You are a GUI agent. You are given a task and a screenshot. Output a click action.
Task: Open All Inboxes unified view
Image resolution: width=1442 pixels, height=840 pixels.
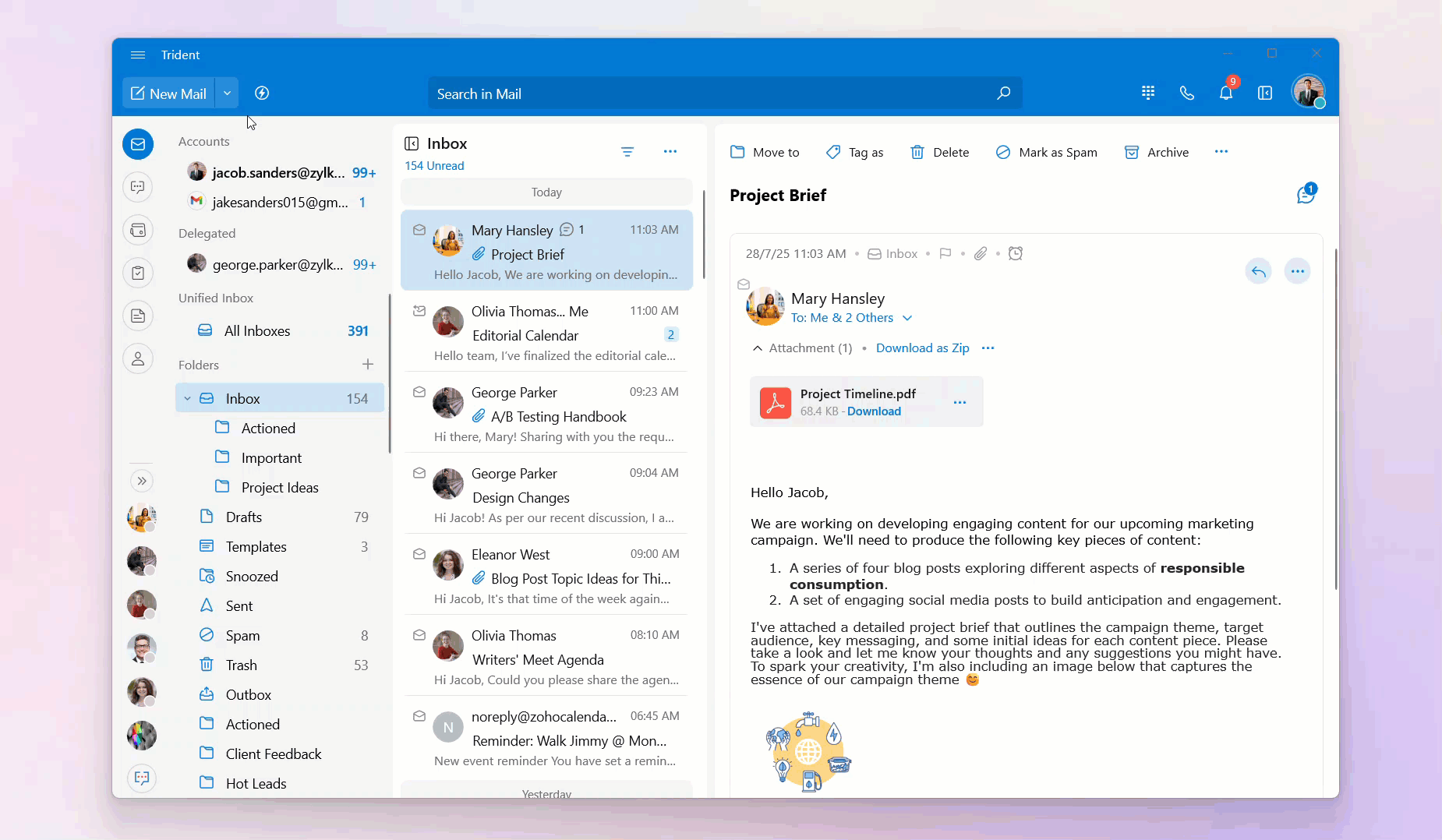[x=281, y=330]
